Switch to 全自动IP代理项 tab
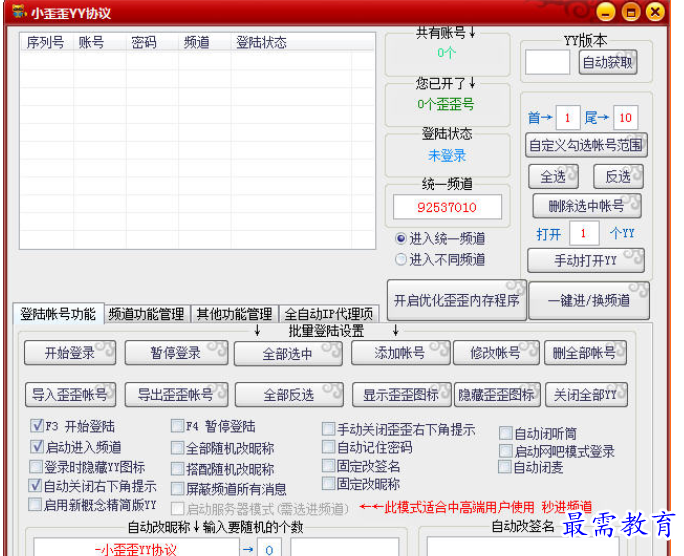684x556 pixels. click(329, 314)
